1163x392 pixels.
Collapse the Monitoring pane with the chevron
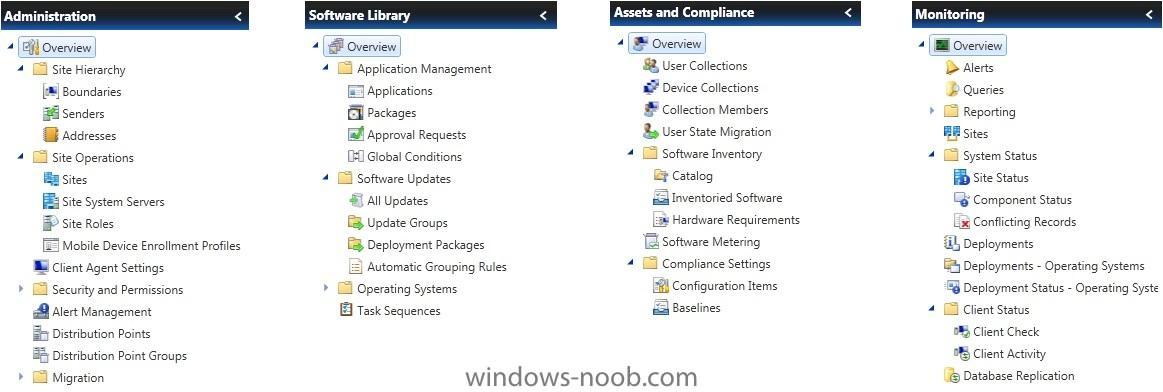[x=1150, y=14]
